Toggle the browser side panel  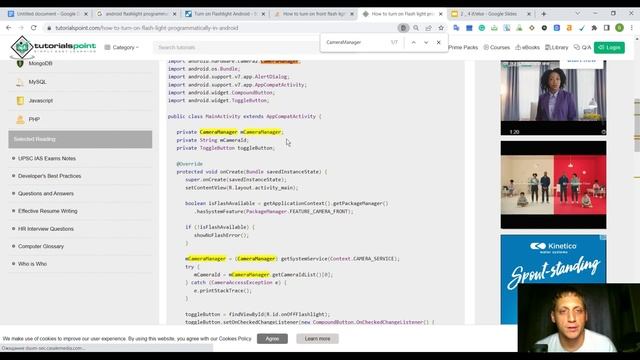coord(607,28)
